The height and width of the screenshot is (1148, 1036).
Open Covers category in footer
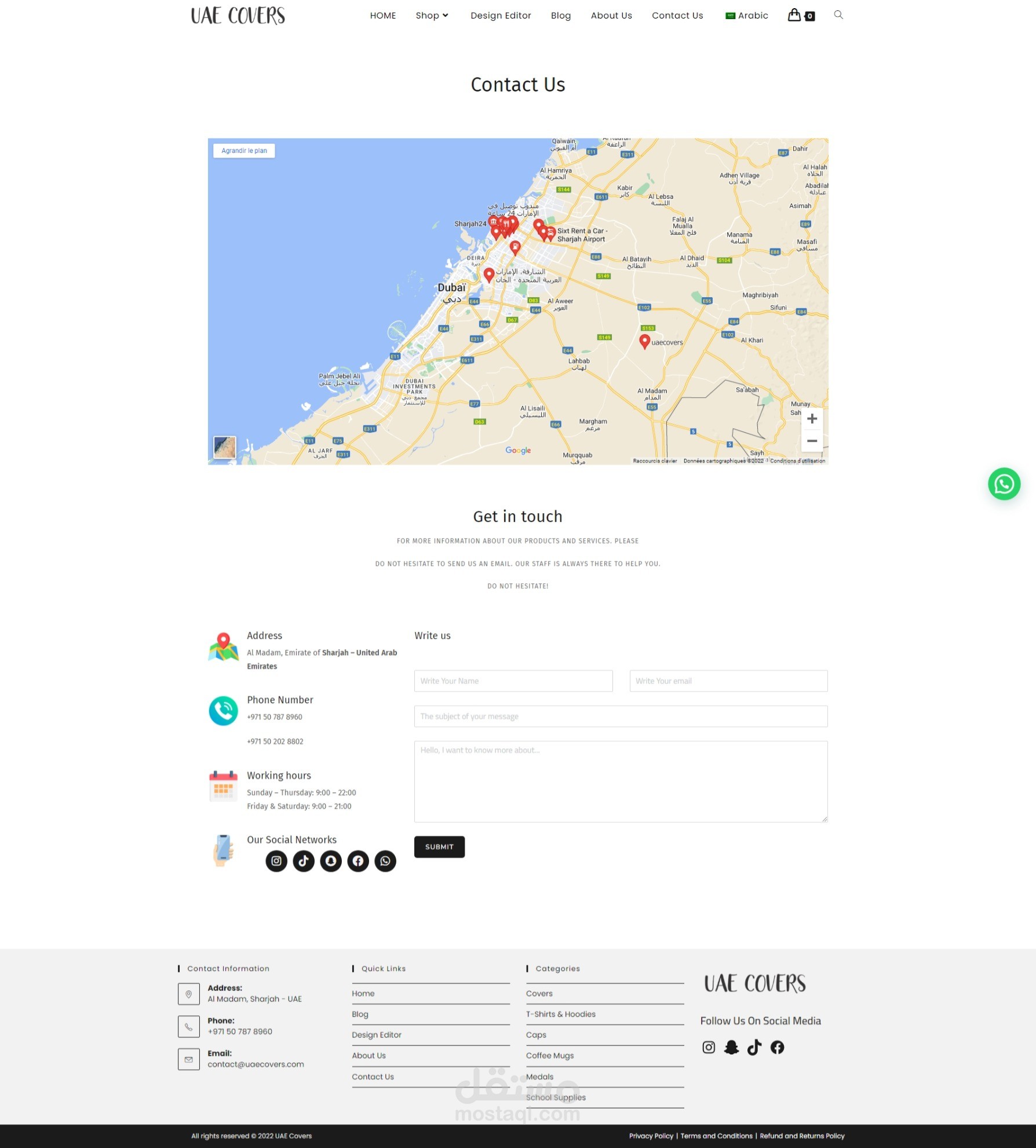[539, 993]
